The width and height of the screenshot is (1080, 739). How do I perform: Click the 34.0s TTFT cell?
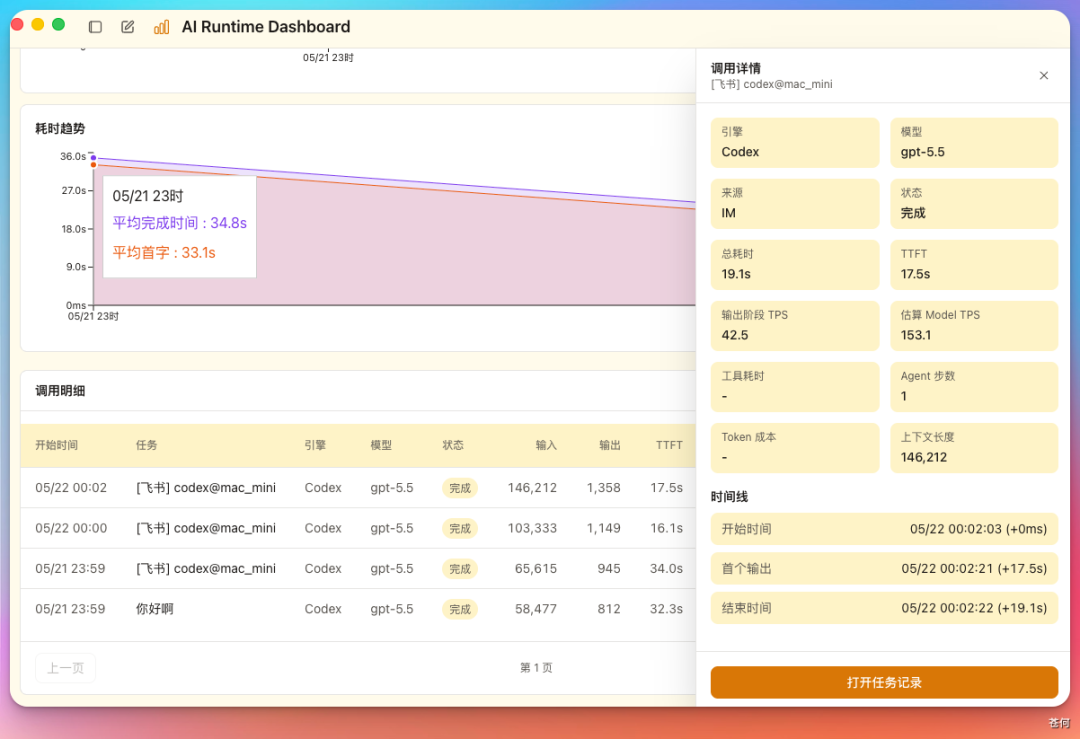[x=666, y=569]
